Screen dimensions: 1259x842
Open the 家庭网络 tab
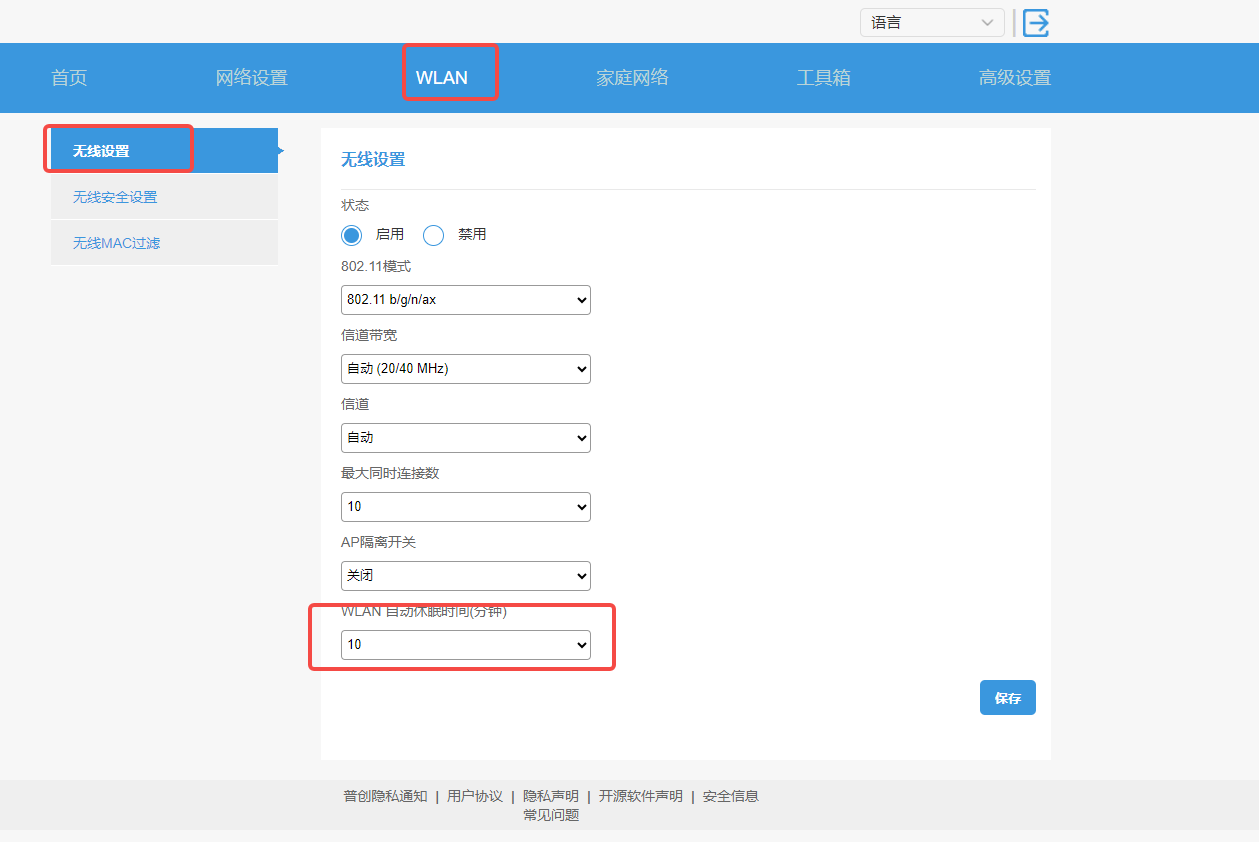coord(632,78)
